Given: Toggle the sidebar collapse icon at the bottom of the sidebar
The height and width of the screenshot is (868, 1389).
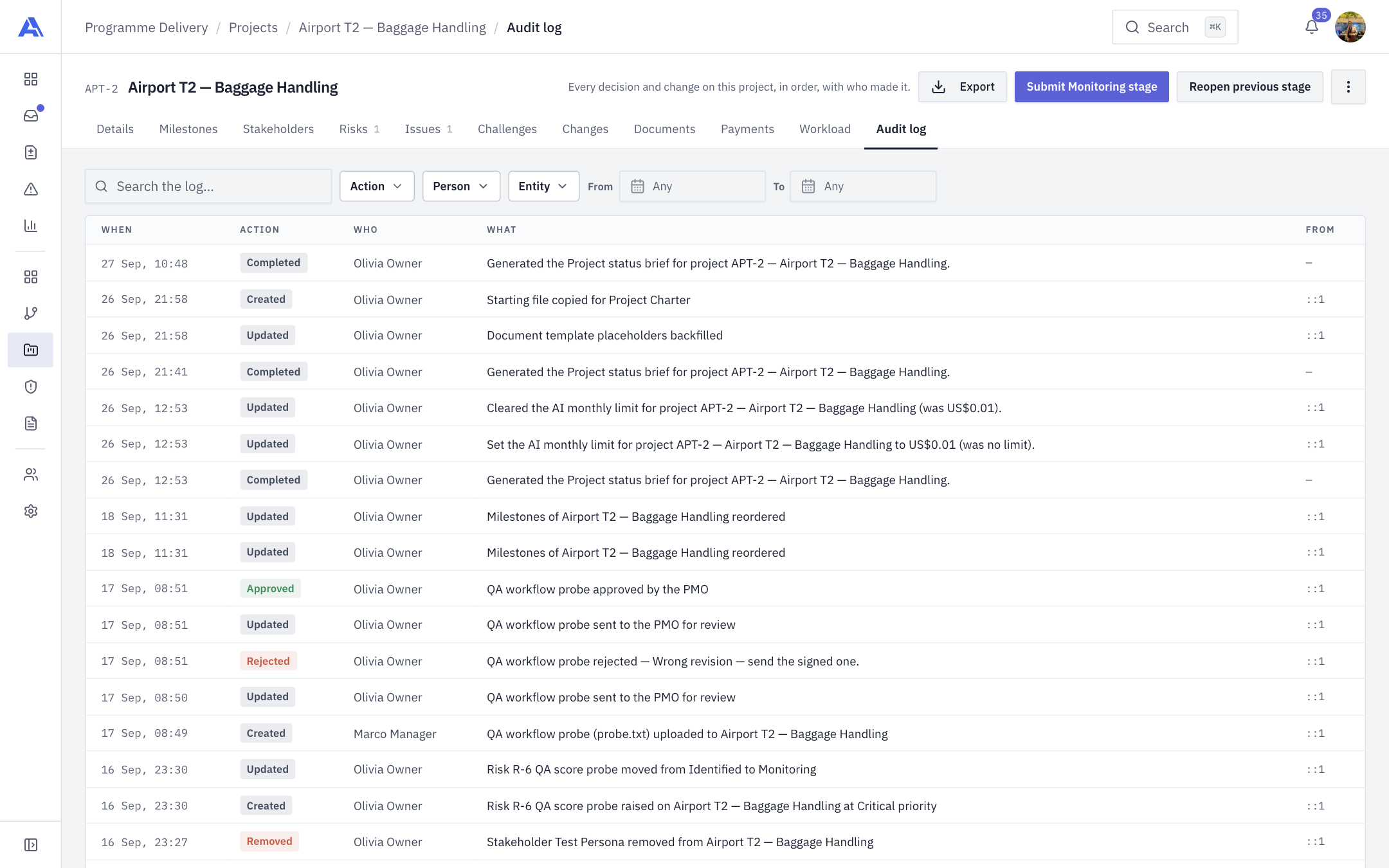Looking at the screenshot, I should tap(30, 845).
